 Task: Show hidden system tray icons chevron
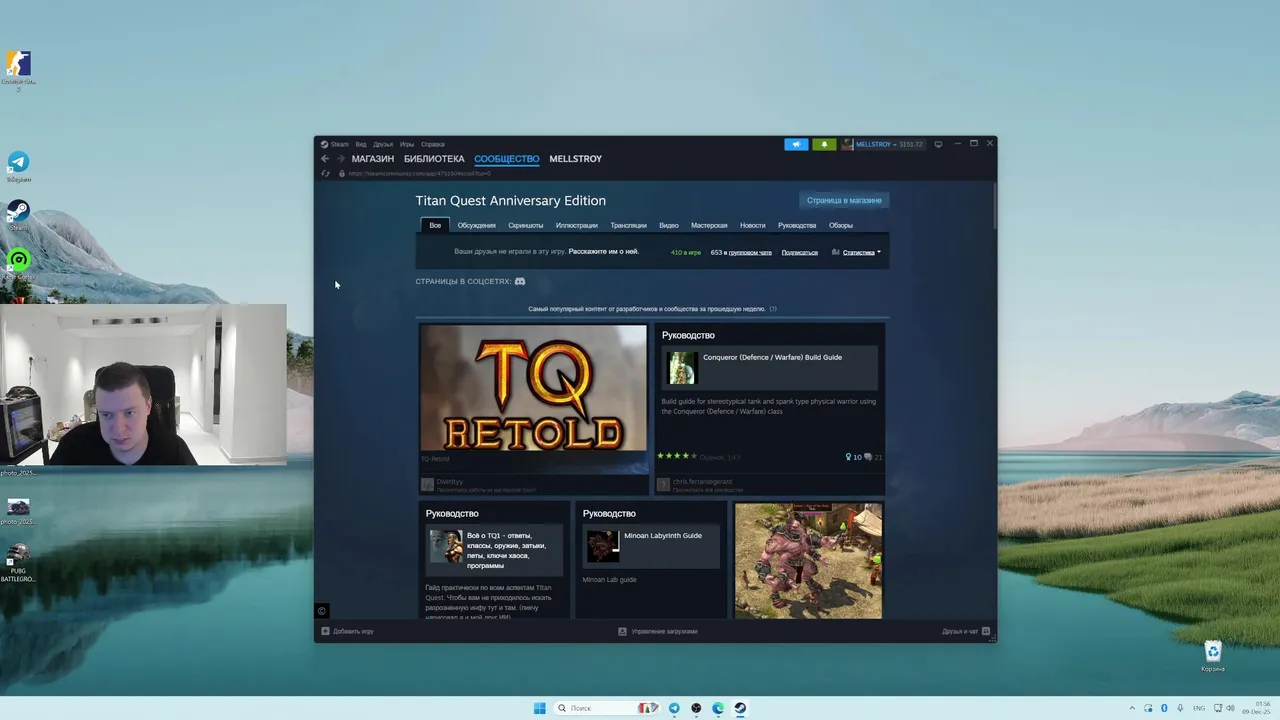pos(1132,708)
